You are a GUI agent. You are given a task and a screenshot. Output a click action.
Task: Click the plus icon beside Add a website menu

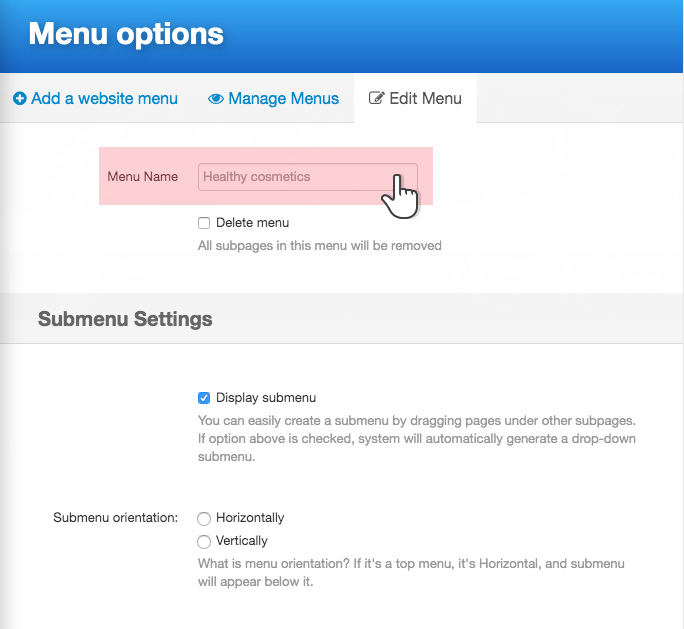(x=19, y=99)
